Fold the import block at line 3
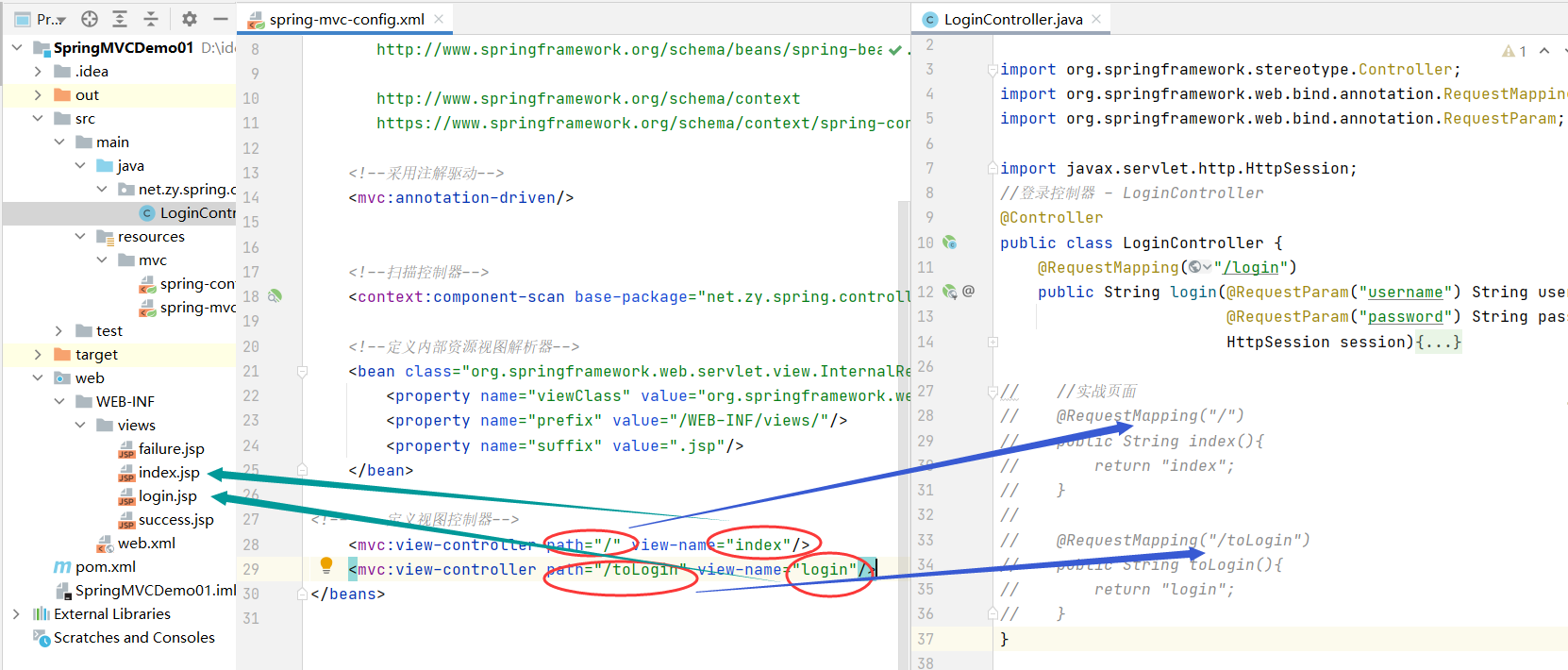Viewport: 1568px width, 670px height. coord(993,70)
